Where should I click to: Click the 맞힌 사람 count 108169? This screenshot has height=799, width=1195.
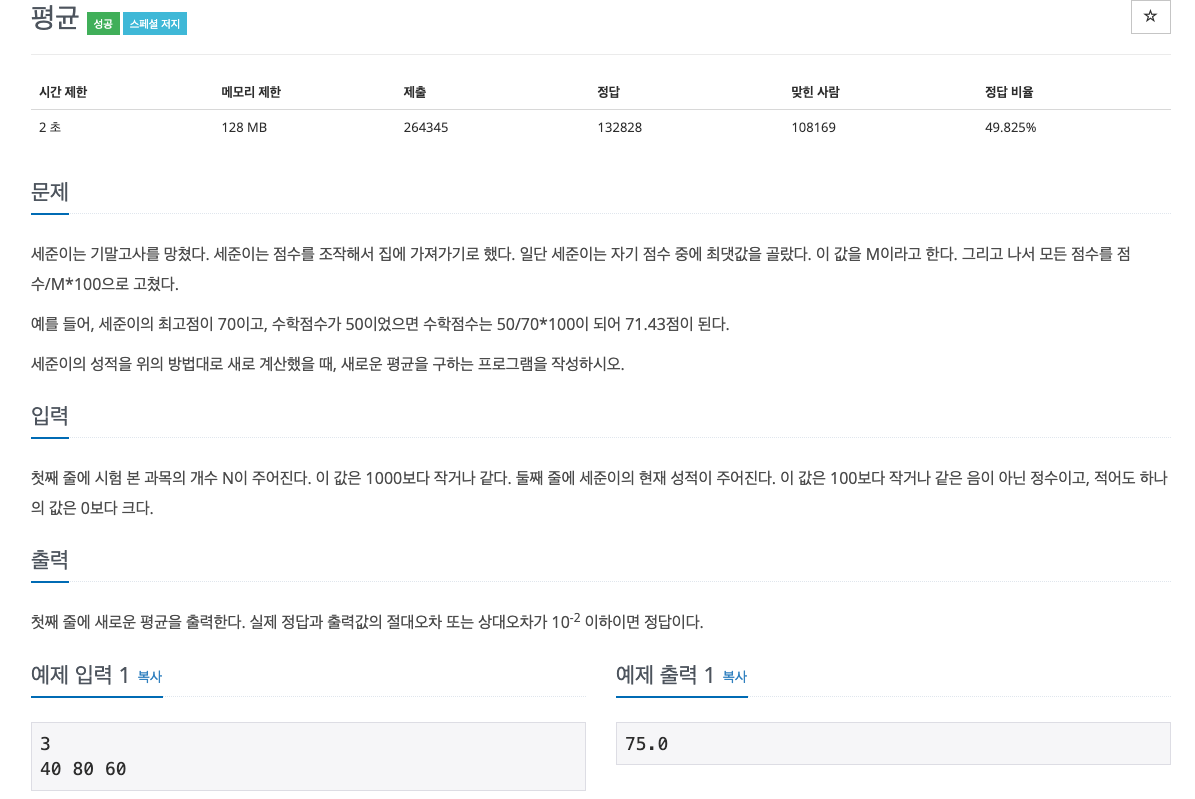[x=813, y=127]
